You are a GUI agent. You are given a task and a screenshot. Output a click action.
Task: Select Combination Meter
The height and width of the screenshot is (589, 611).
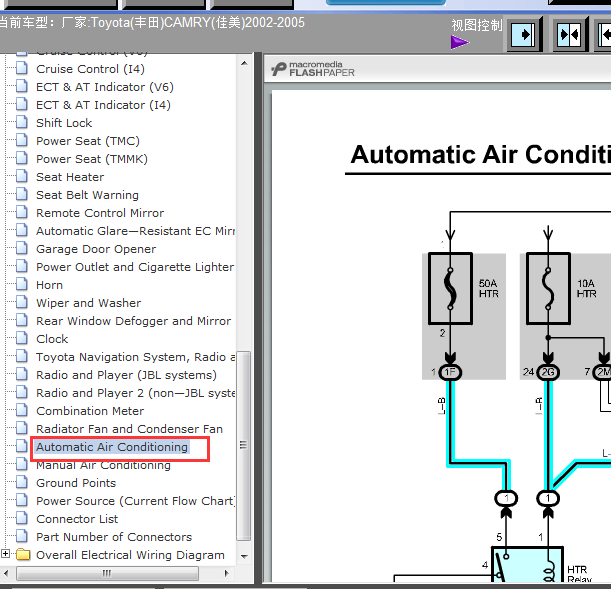[x=90, y=411]
